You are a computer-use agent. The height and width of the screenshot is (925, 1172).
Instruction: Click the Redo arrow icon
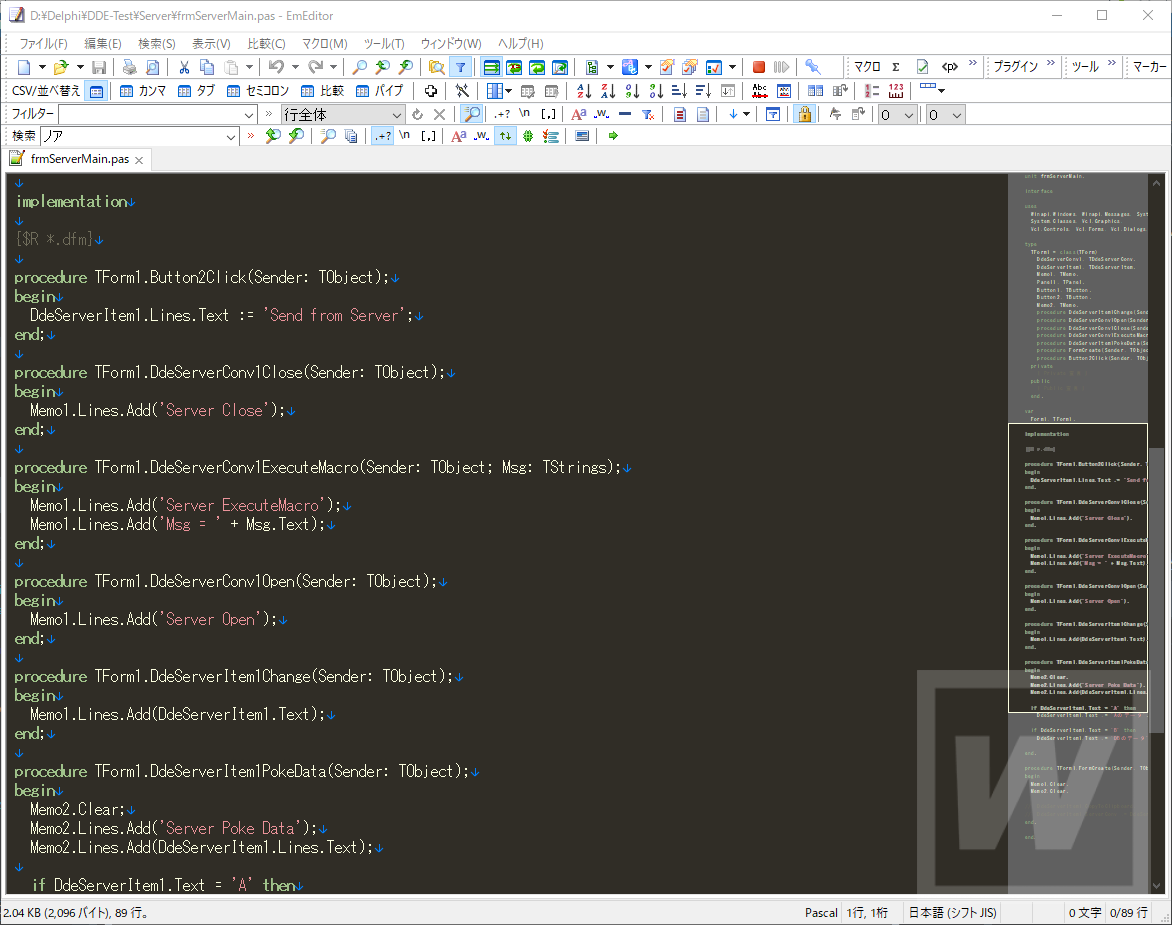[x=315, y=67]
